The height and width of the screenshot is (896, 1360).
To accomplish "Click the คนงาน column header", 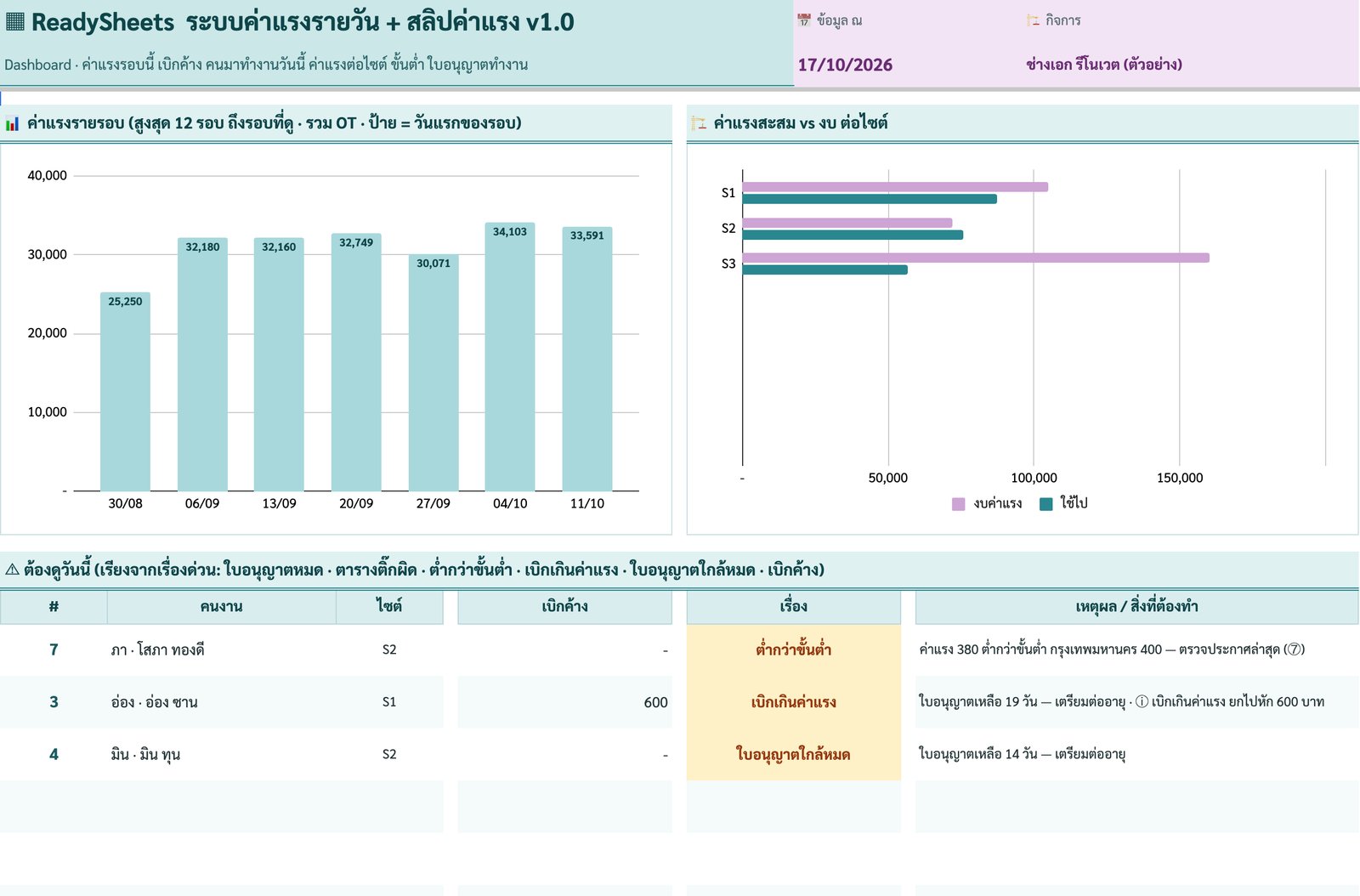I will point(222,607).
